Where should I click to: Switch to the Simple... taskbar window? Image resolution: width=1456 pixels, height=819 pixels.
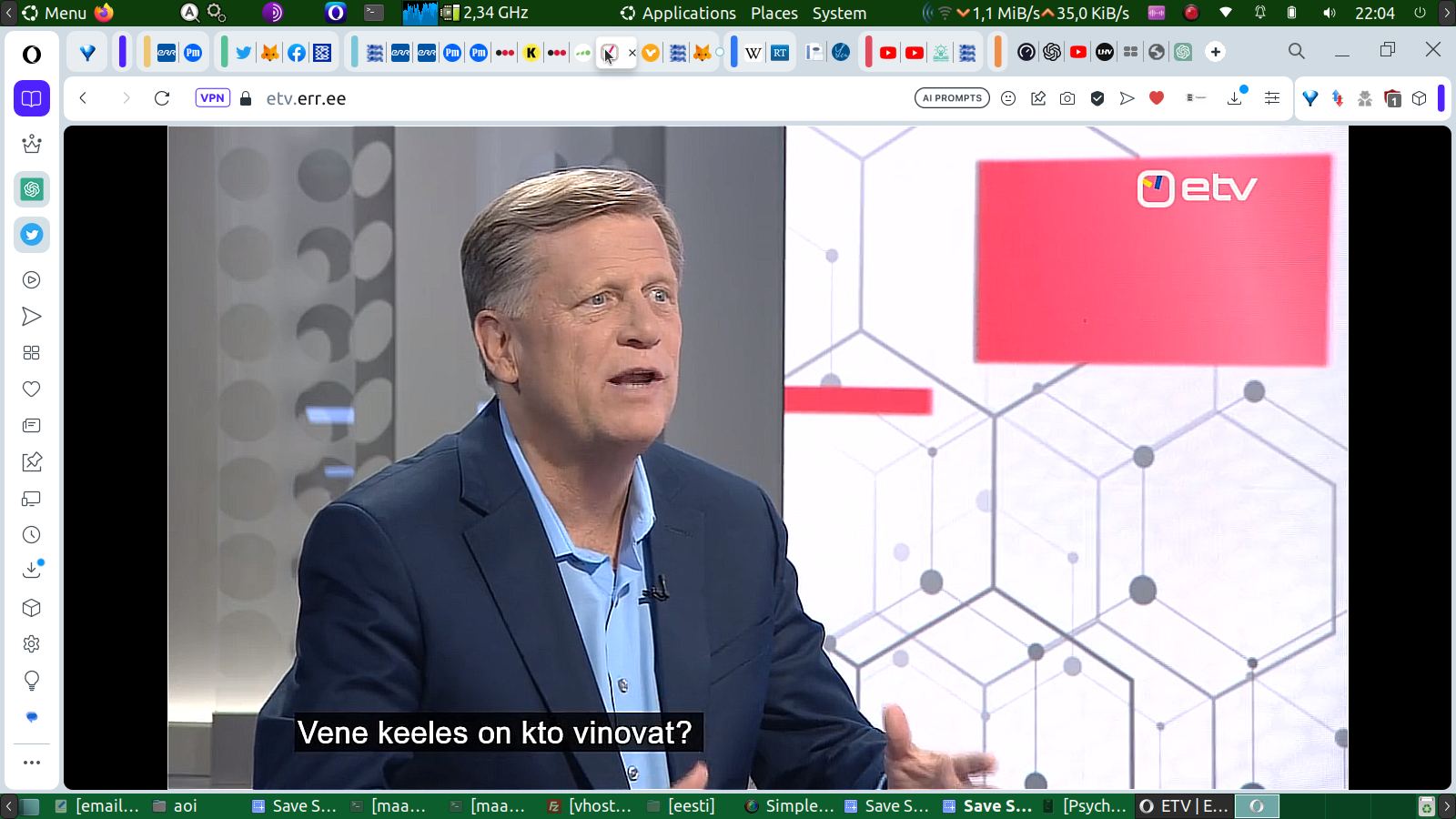click(788, 805)
